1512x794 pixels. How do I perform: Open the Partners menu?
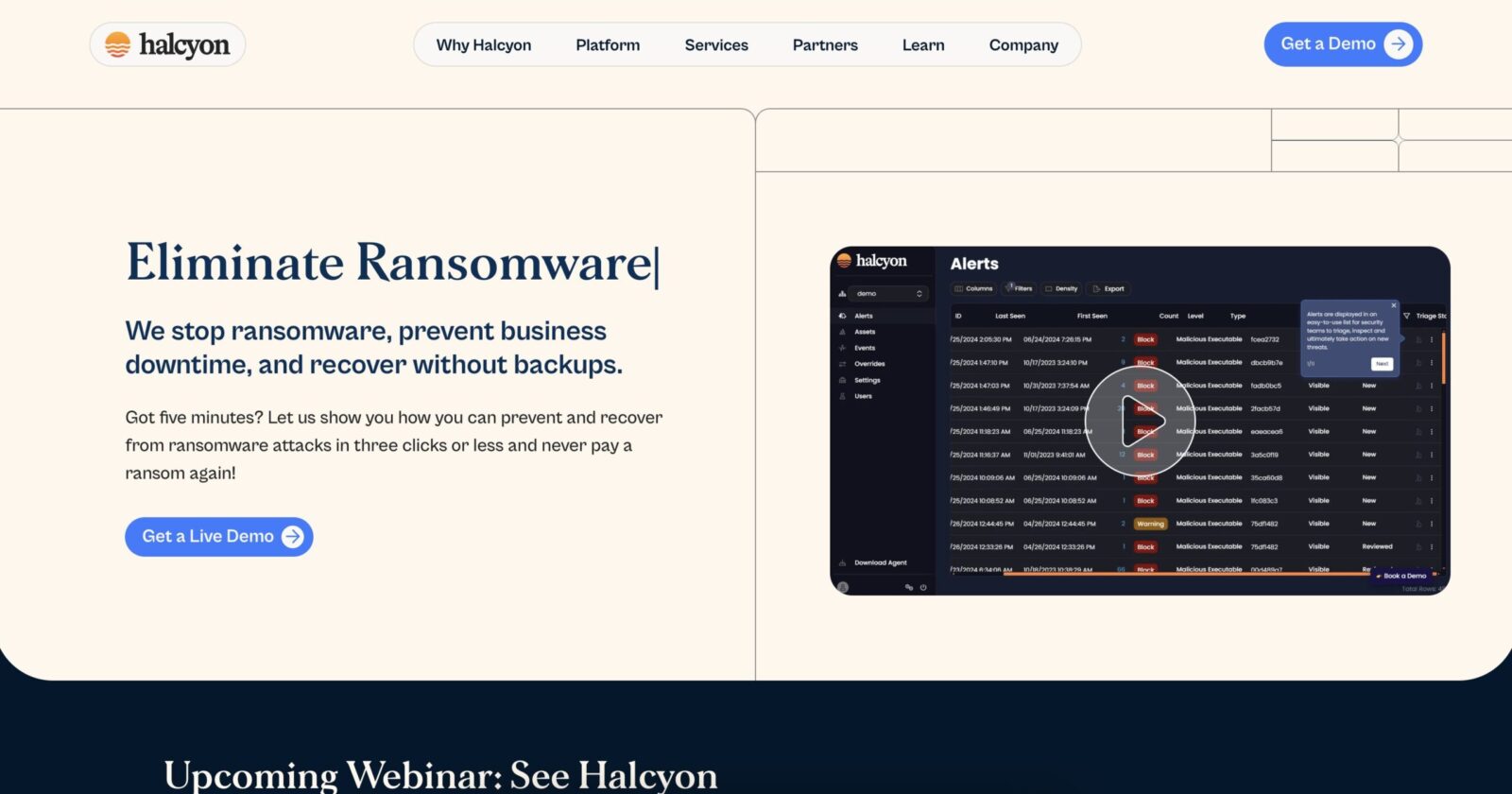click(x=825, y=44)
